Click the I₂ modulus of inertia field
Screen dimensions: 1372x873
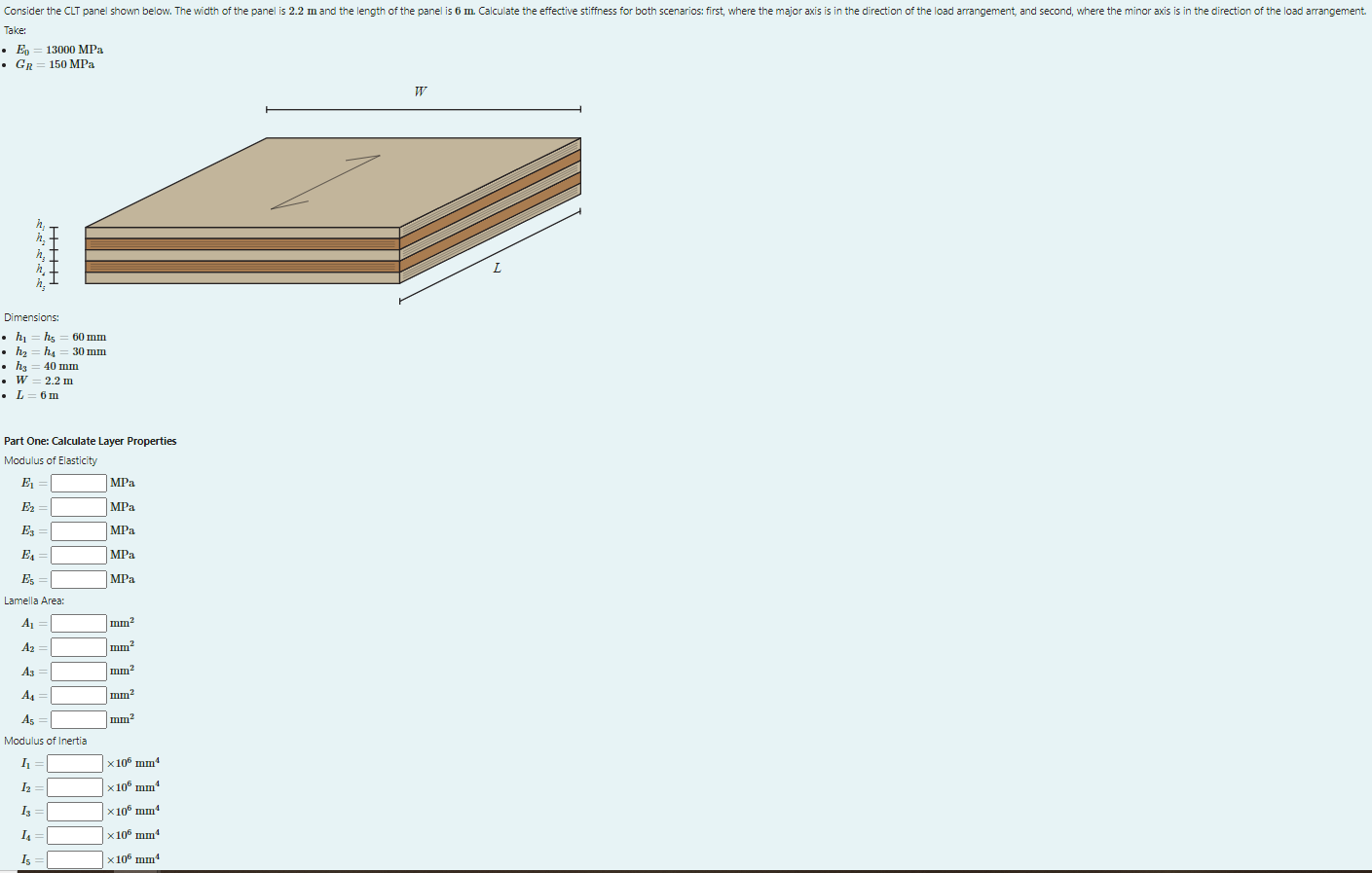73,786
